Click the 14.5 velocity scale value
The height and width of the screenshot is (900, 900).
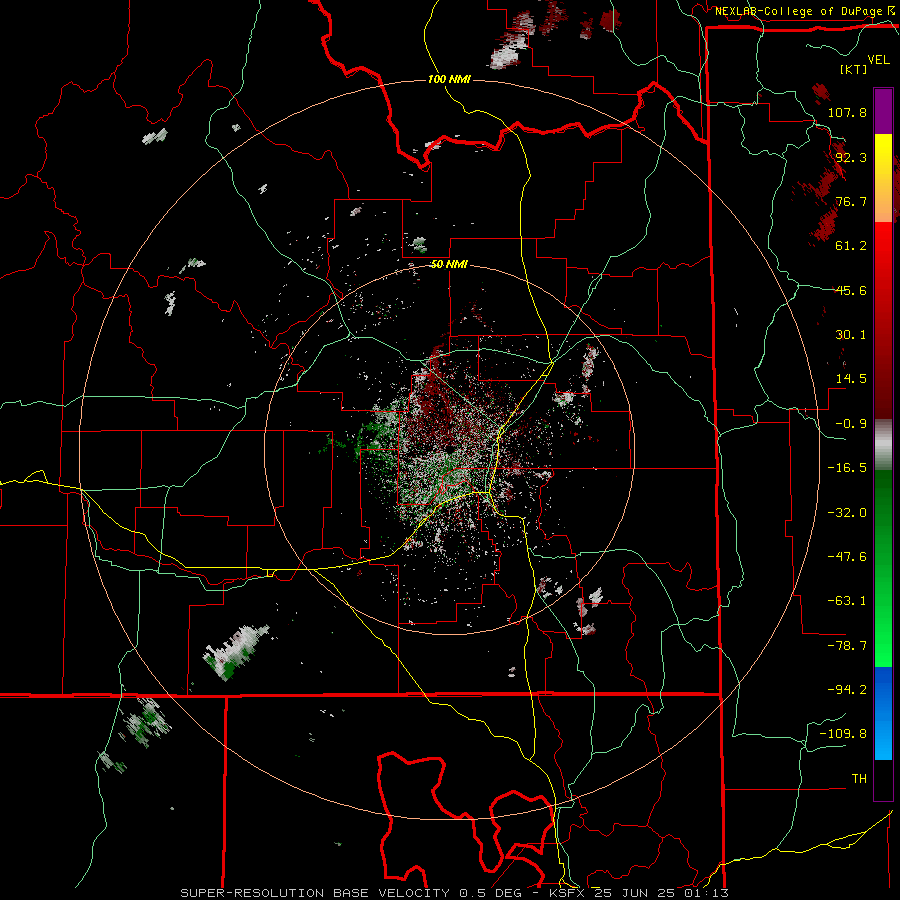pyautogui.click(x=851, y=379)
